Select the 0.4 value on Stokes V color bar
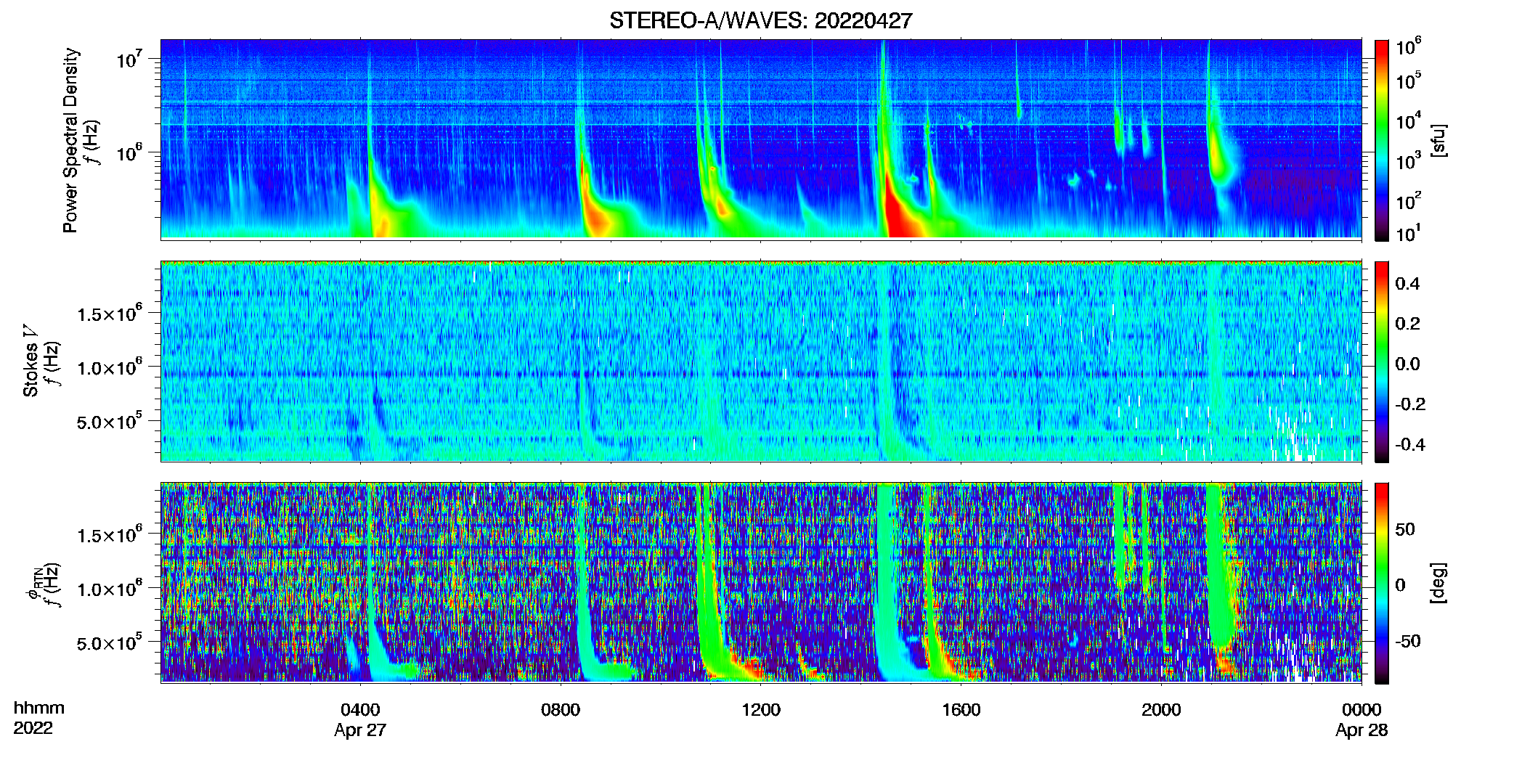The height and width of the screenshot is (784, 1522). coord(1408,284)
